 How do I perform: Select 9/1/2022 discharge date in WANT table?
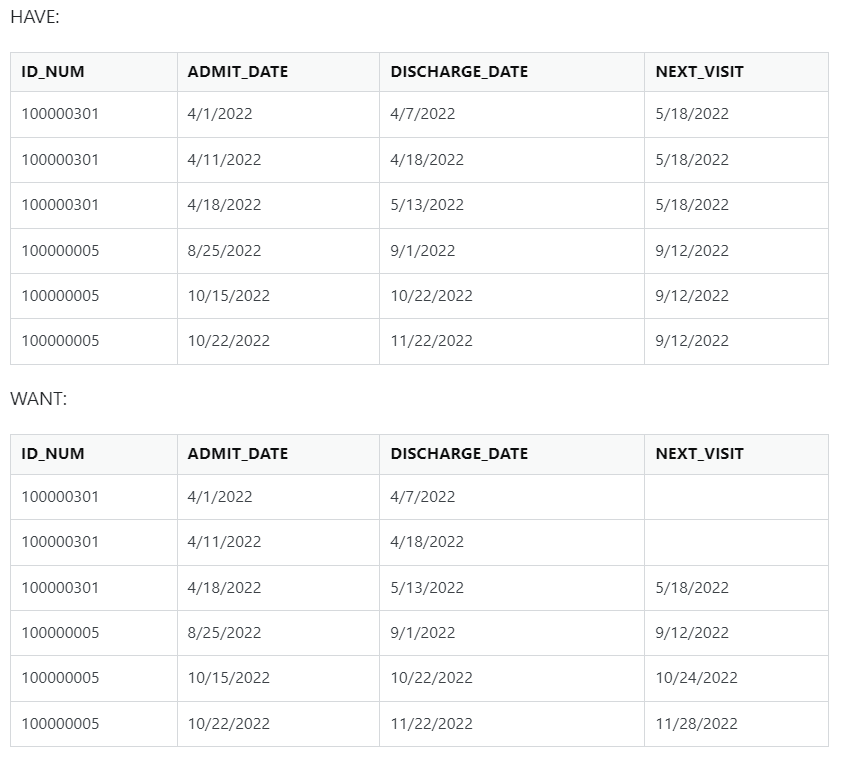pyautogui.click(x=422, y=633)
